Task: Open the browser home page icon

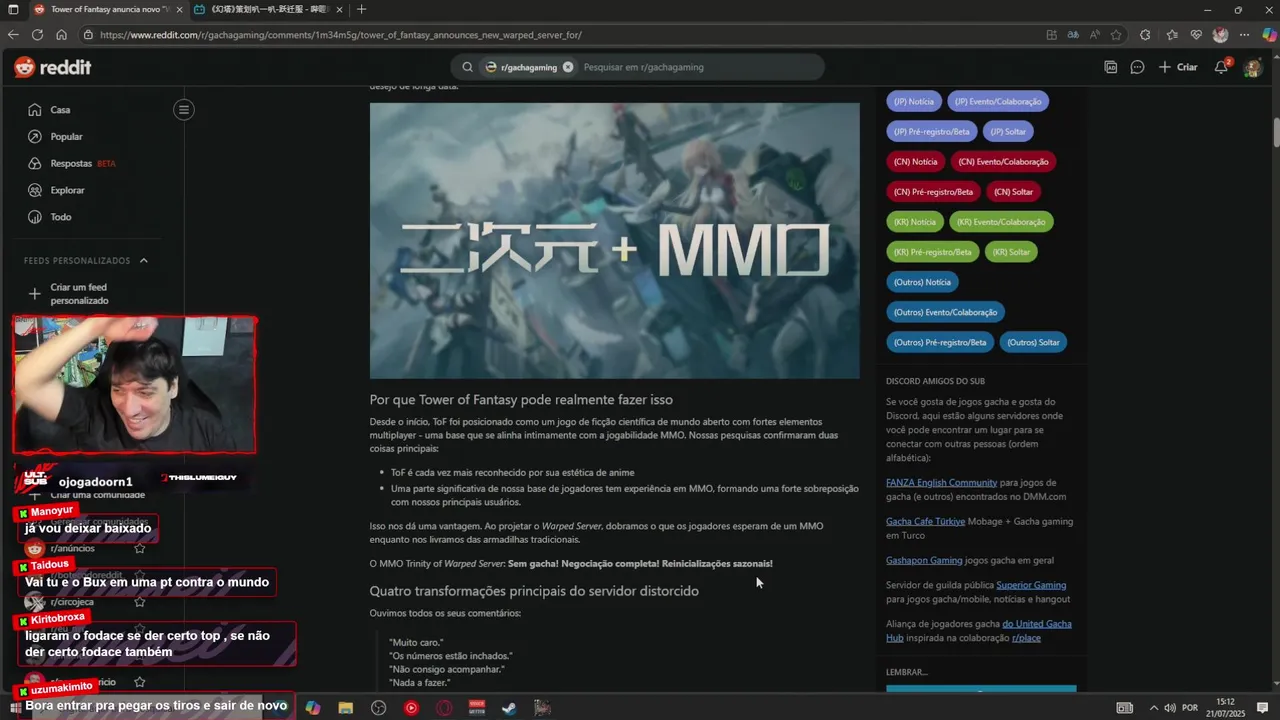Action: point(61,34)
